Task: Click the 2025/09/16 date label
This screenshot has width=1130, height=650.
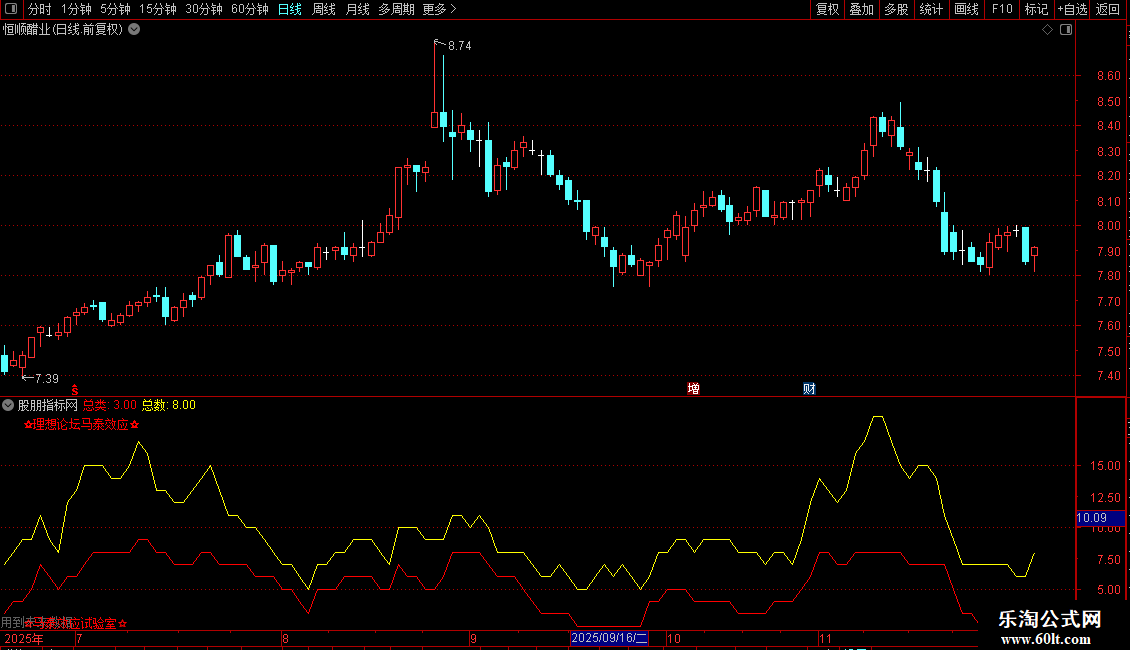Action: point(610,638)
